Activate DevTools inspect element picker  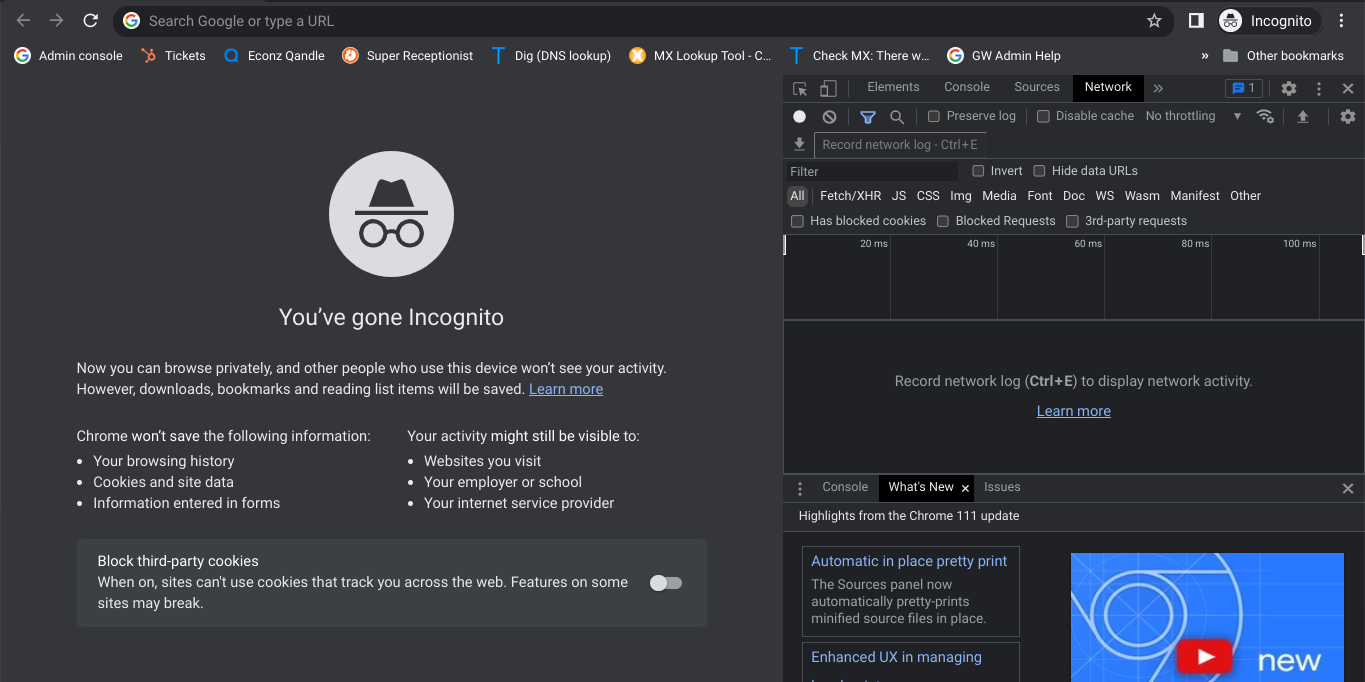(800, 88)
